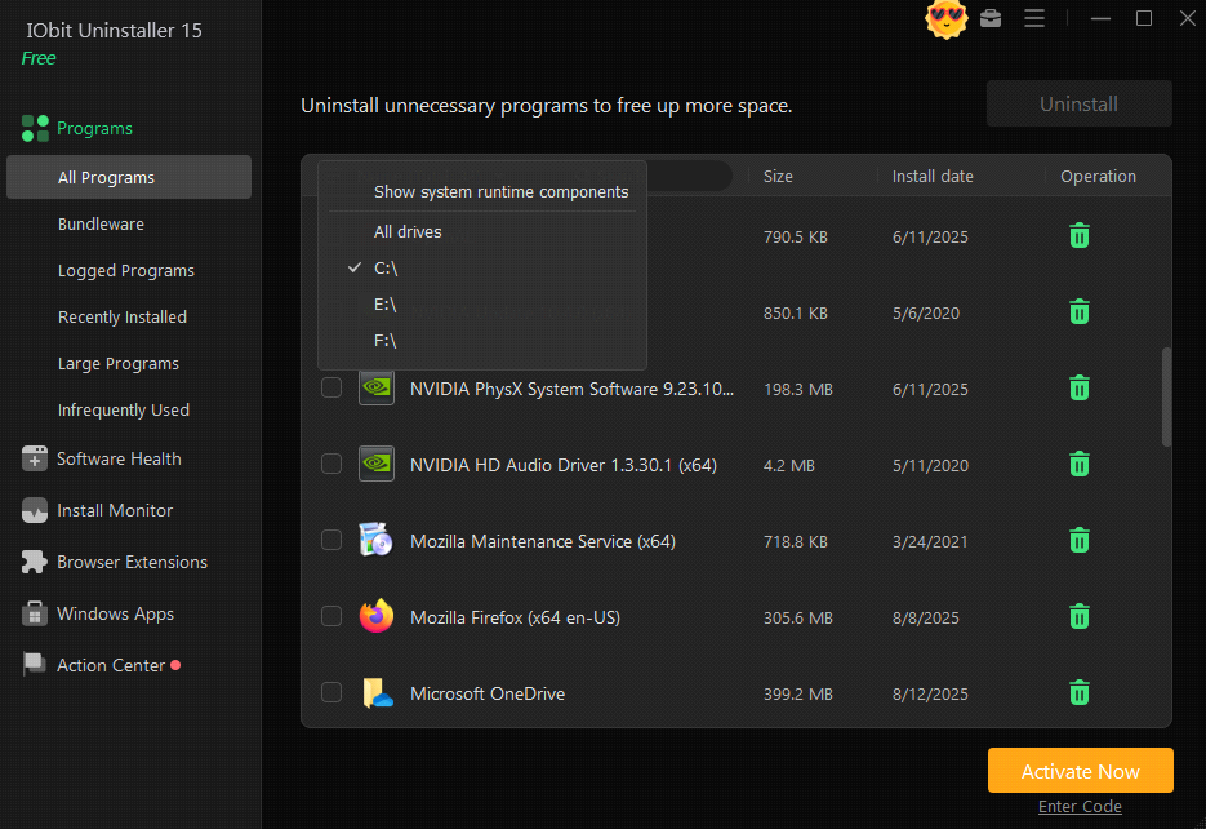Click the program list vertical scrollbar
Image resolution: width=1206 pixels, height=829 pixels.
click(1166, 397)
